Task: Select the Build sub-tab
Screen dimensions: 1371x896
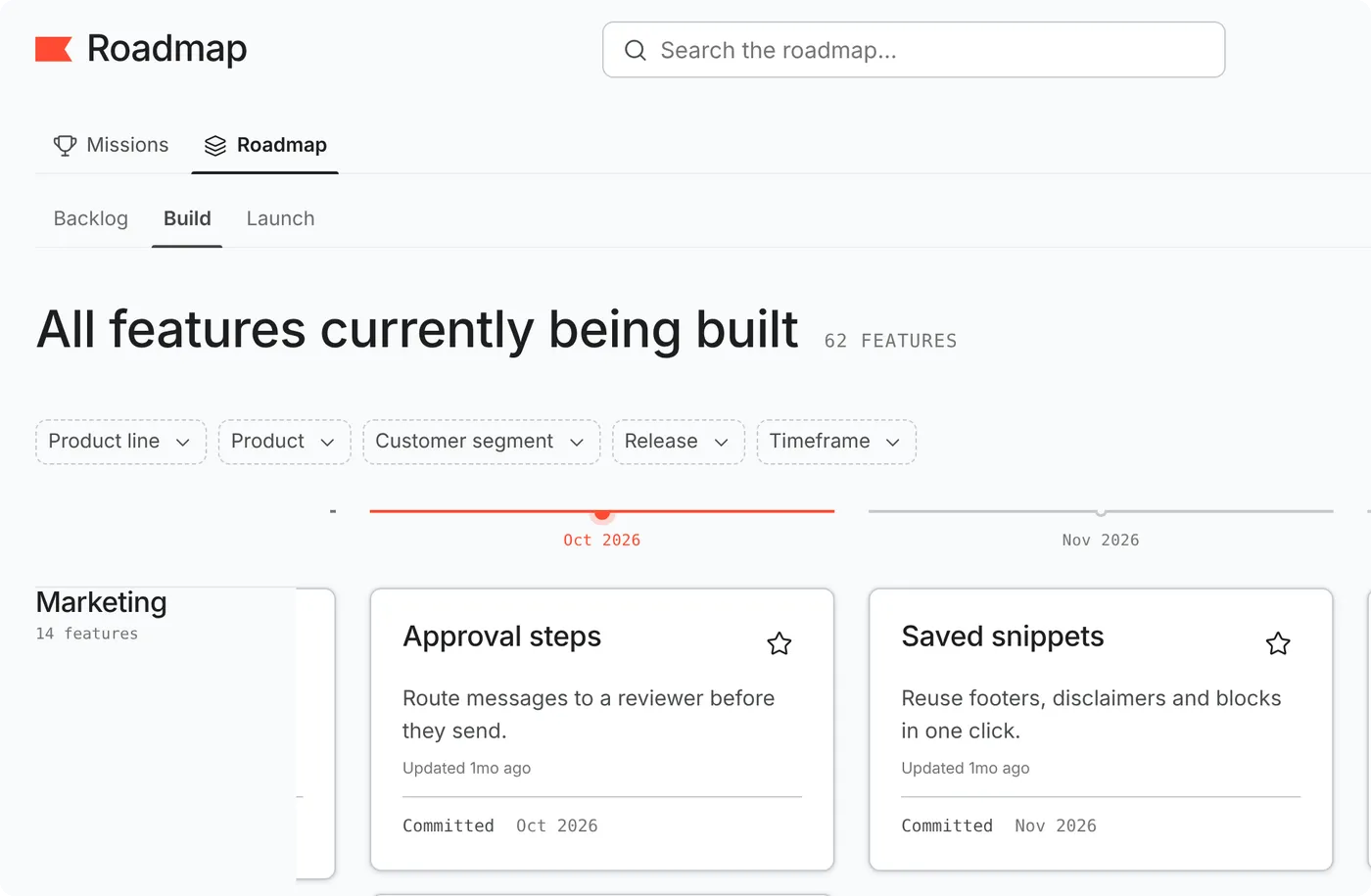Action: [187, 218]
